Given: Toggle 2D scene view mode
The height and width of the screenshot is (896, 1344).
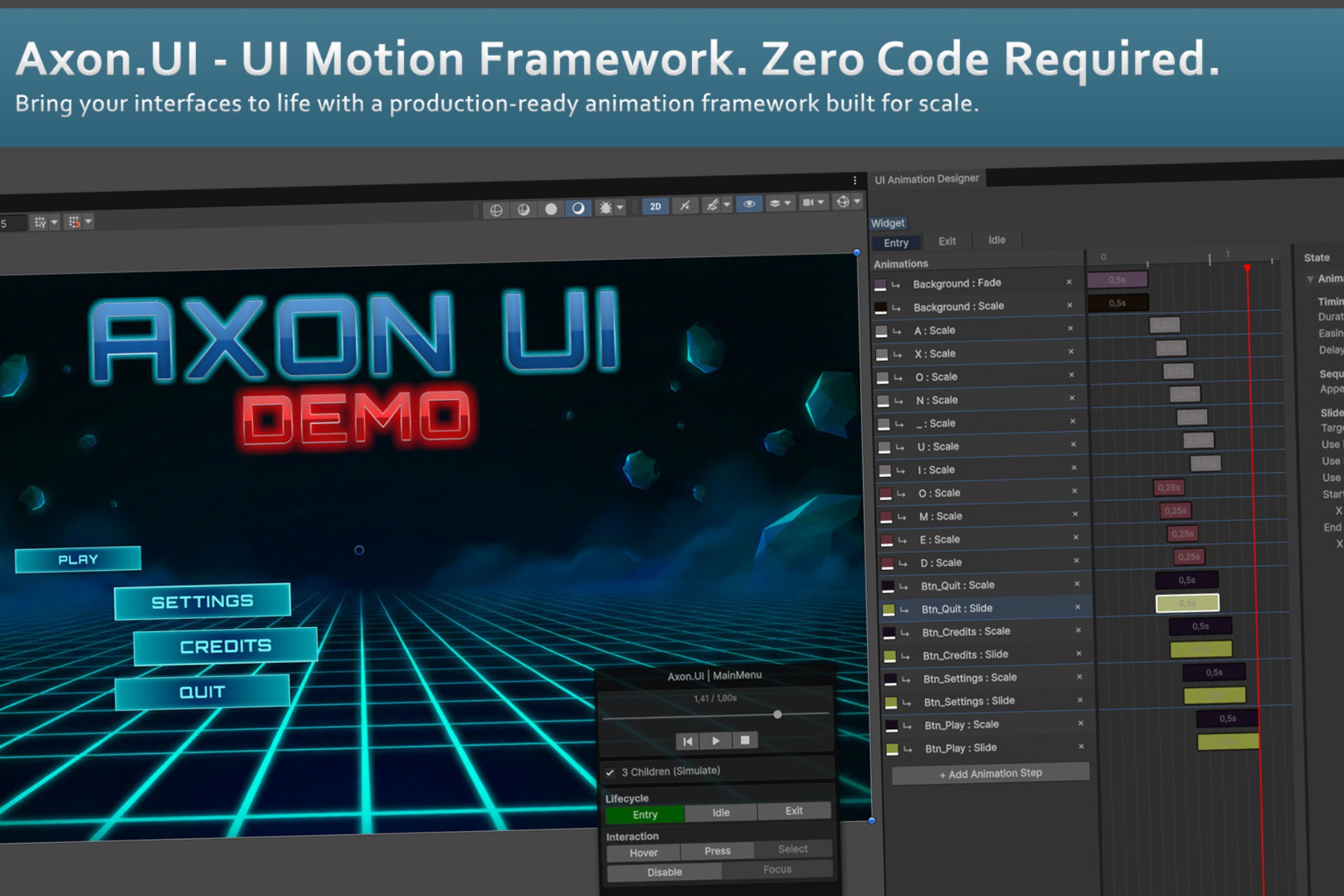Looking at the screenshot, I should click(655, 206).
